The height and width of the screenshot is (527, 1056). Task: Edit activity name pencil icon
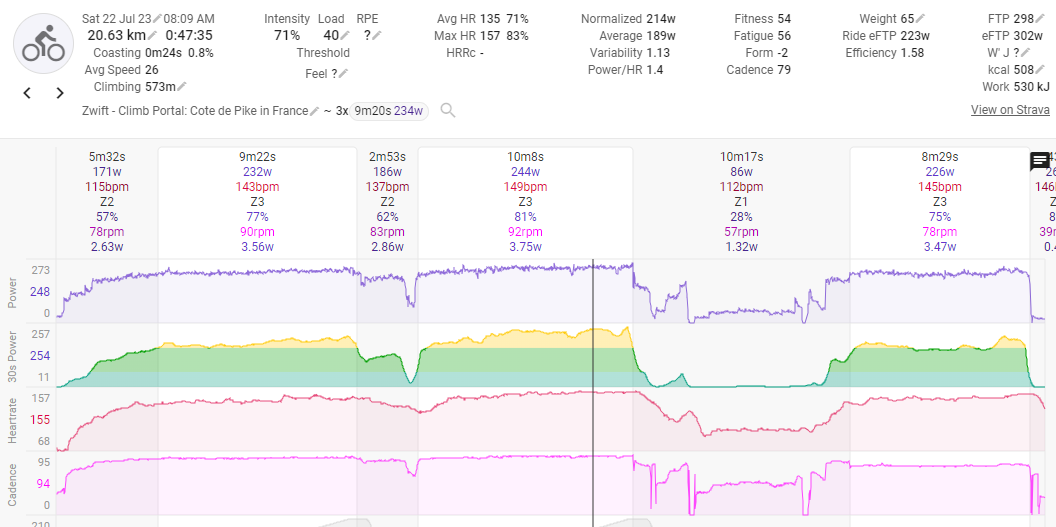(x=314, y=111)
